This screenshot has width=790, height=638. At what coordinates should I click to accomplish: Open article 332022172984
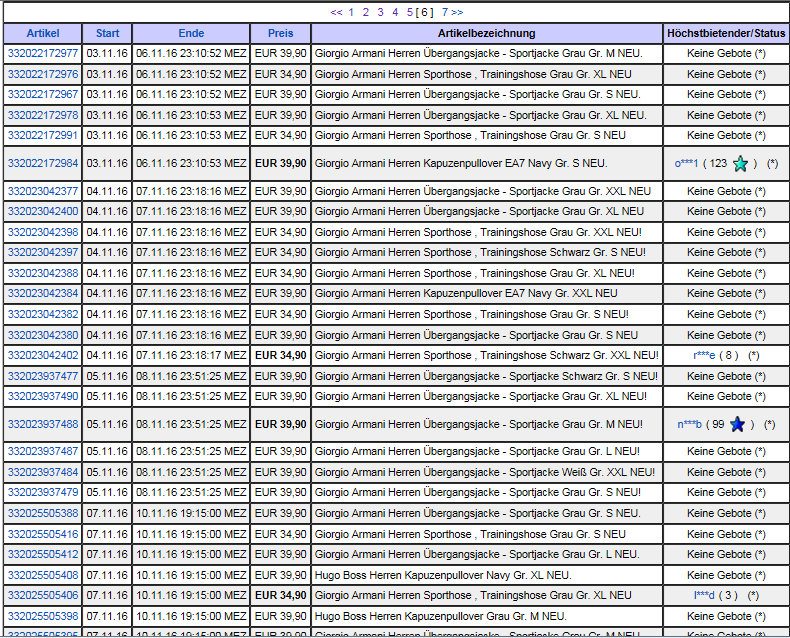(x=43, y=163)
